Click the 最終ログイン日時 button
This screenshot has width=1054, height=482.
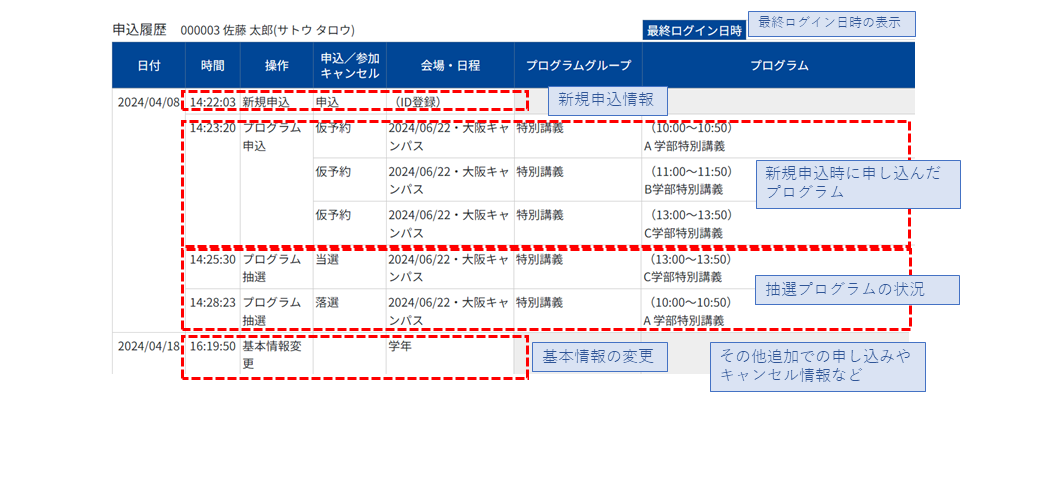[x=694, y=30]
